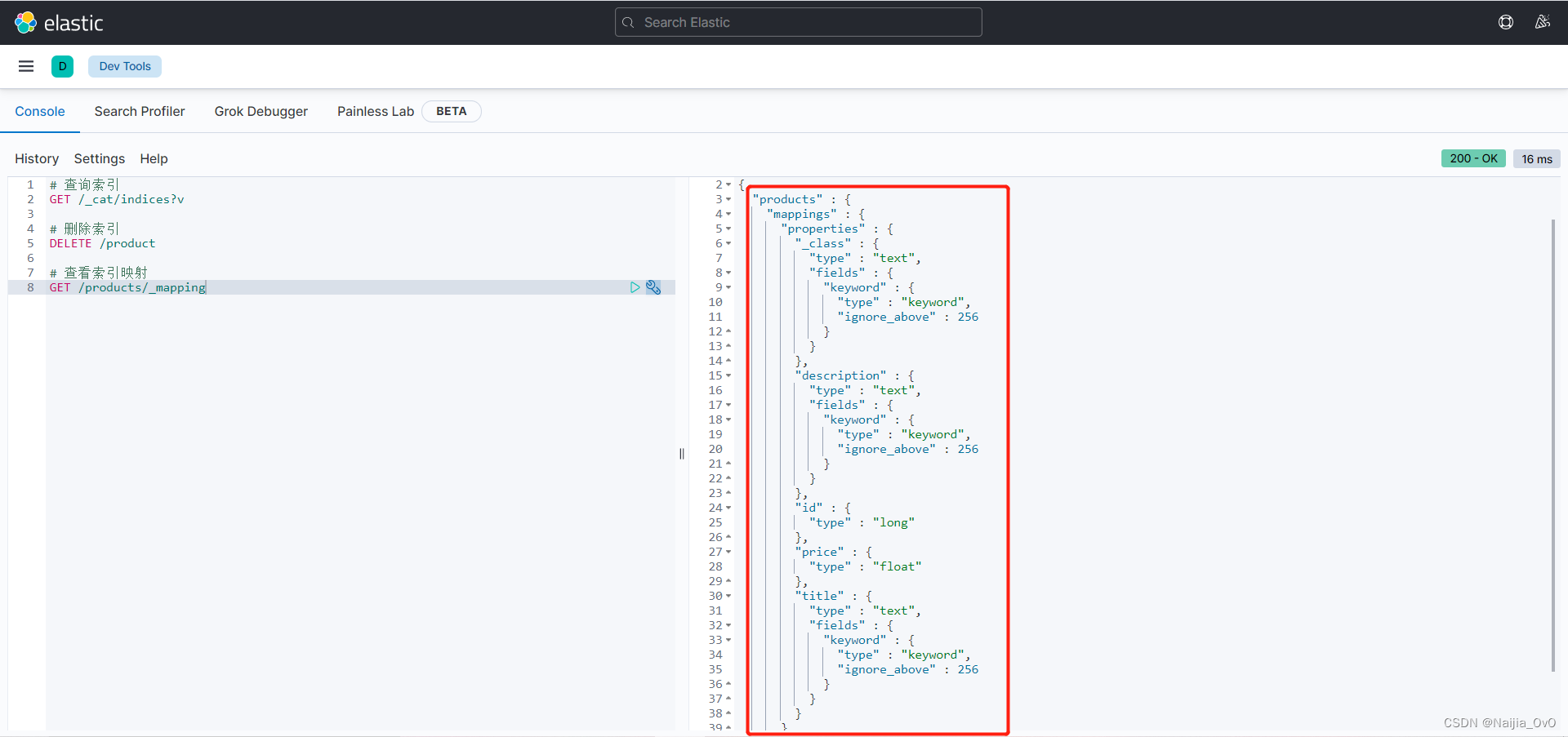The width and height of the screenshot is (1568, 737).
Task: Open the Elastic help menu icon
Action: point(1507,22)
